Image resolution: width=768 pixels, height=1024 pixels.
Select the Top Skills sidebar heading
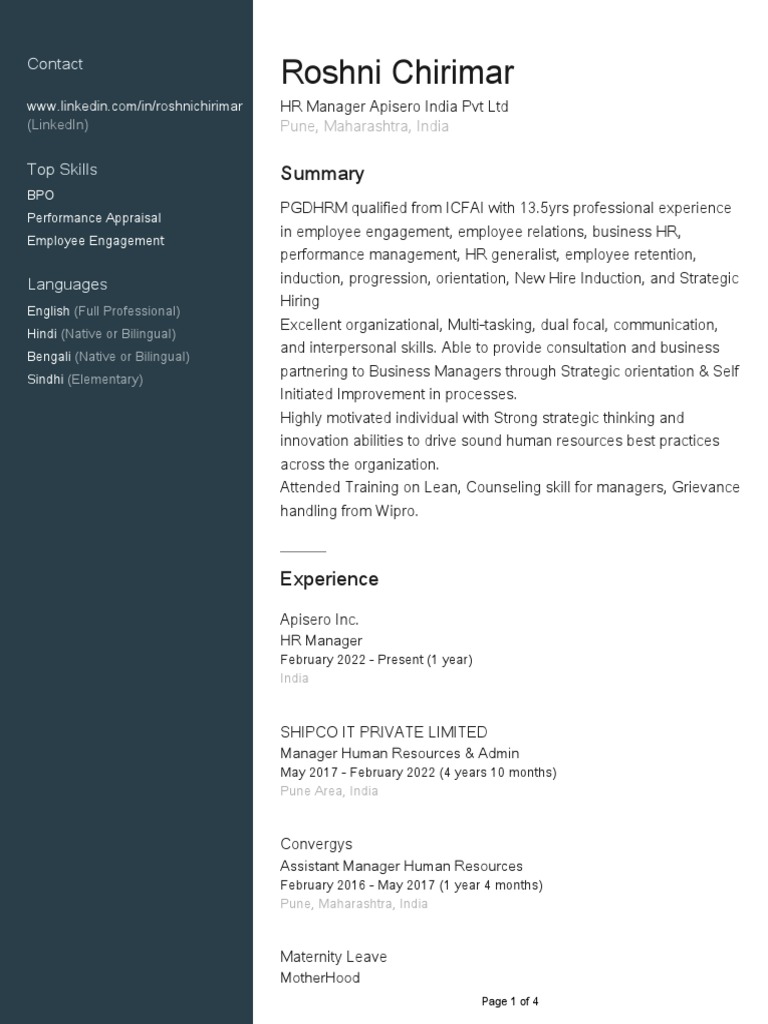coord(62,169)
